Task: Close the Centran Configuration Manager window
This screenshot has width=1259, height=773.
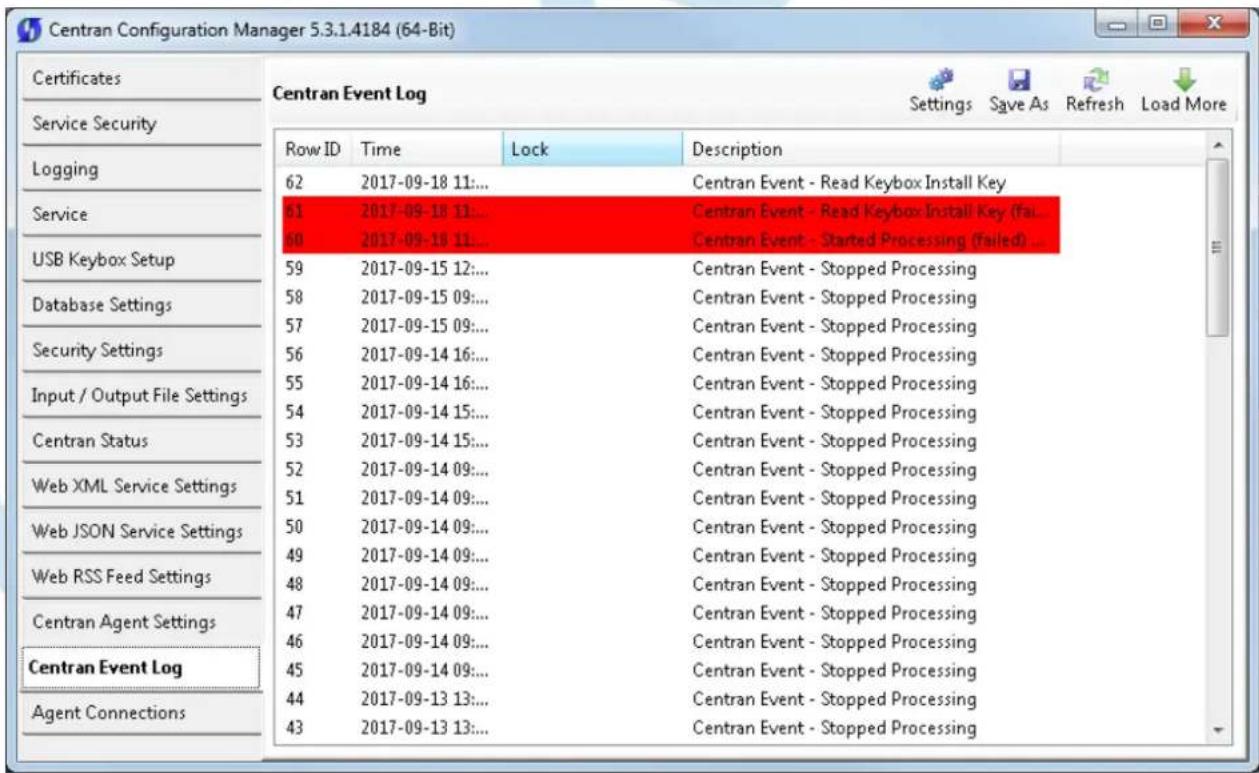Action: coord(1212,24)
